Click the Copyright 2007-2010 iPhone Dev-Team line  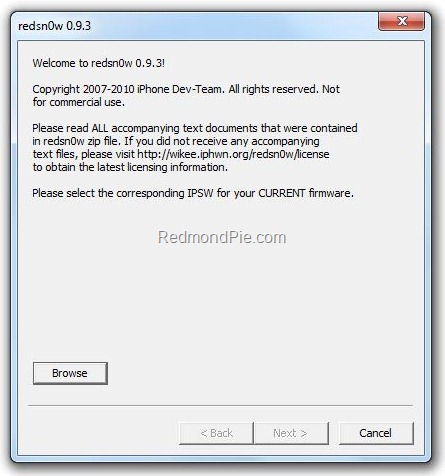coord(186,89)
